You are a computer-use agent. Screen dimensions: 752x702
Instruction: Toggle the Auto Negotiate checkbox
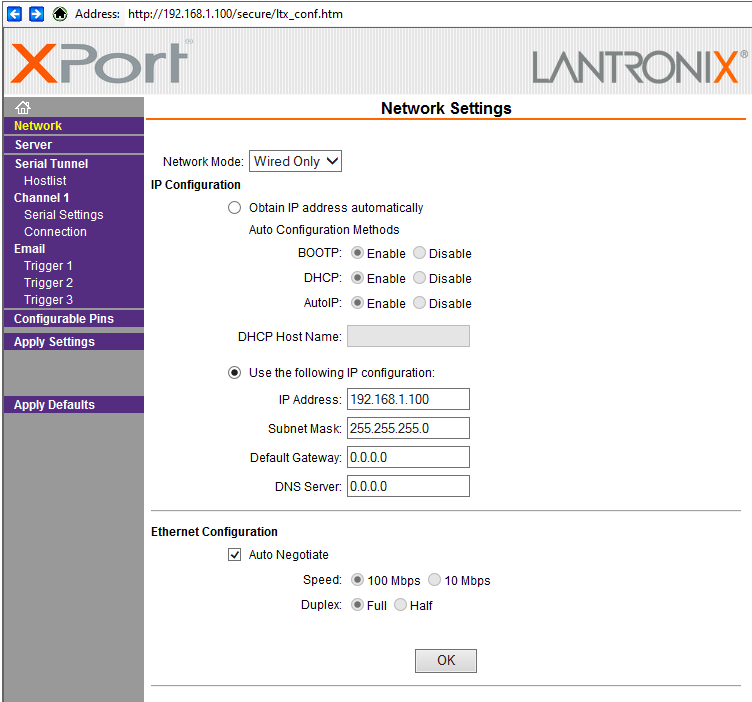234,555
